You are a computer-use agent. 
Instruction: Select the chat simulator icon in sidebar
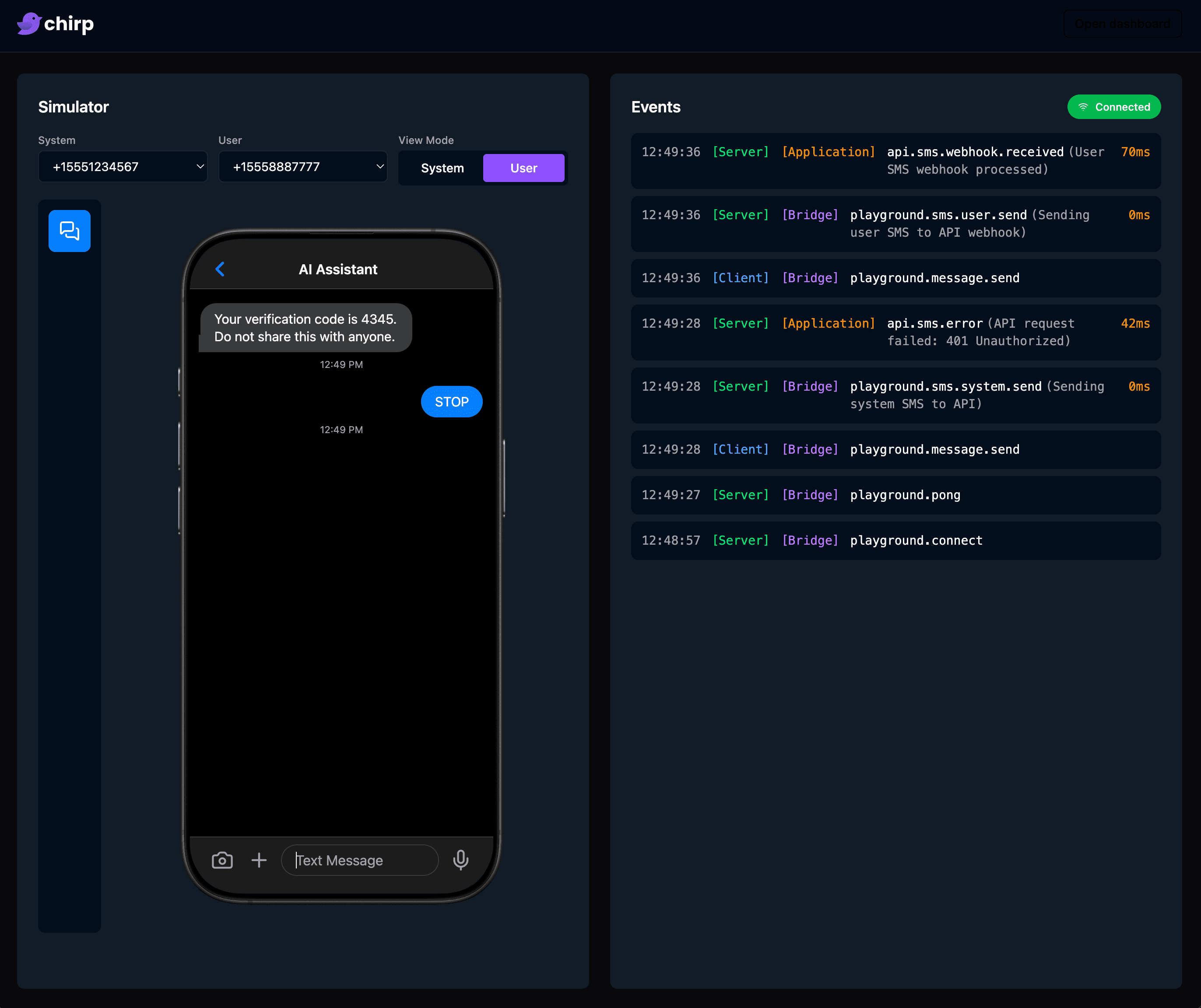click(69, 231)
